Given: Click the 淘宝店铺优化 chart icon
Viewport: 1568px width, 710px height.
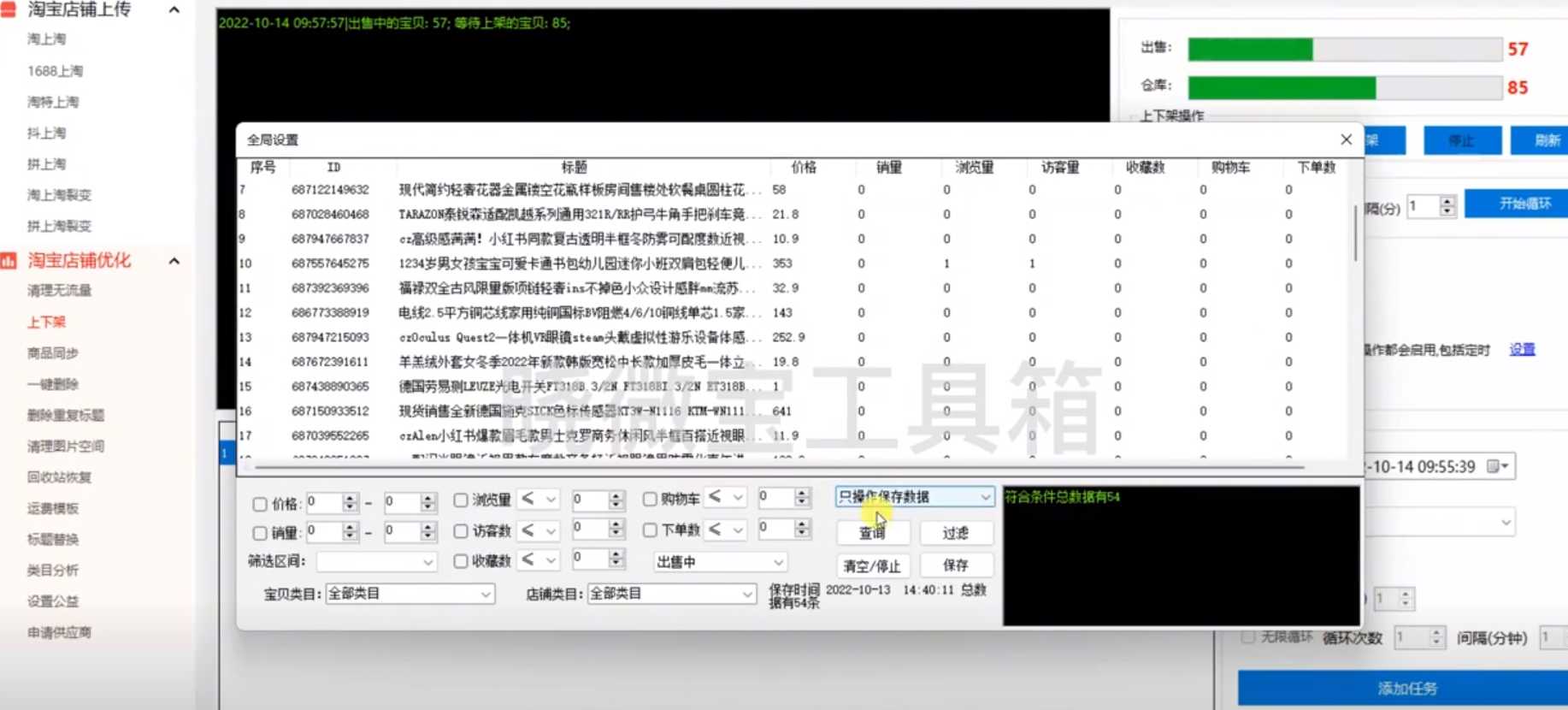Looking at the screenshot, I should pyautogui.click(x=9, y=261).
